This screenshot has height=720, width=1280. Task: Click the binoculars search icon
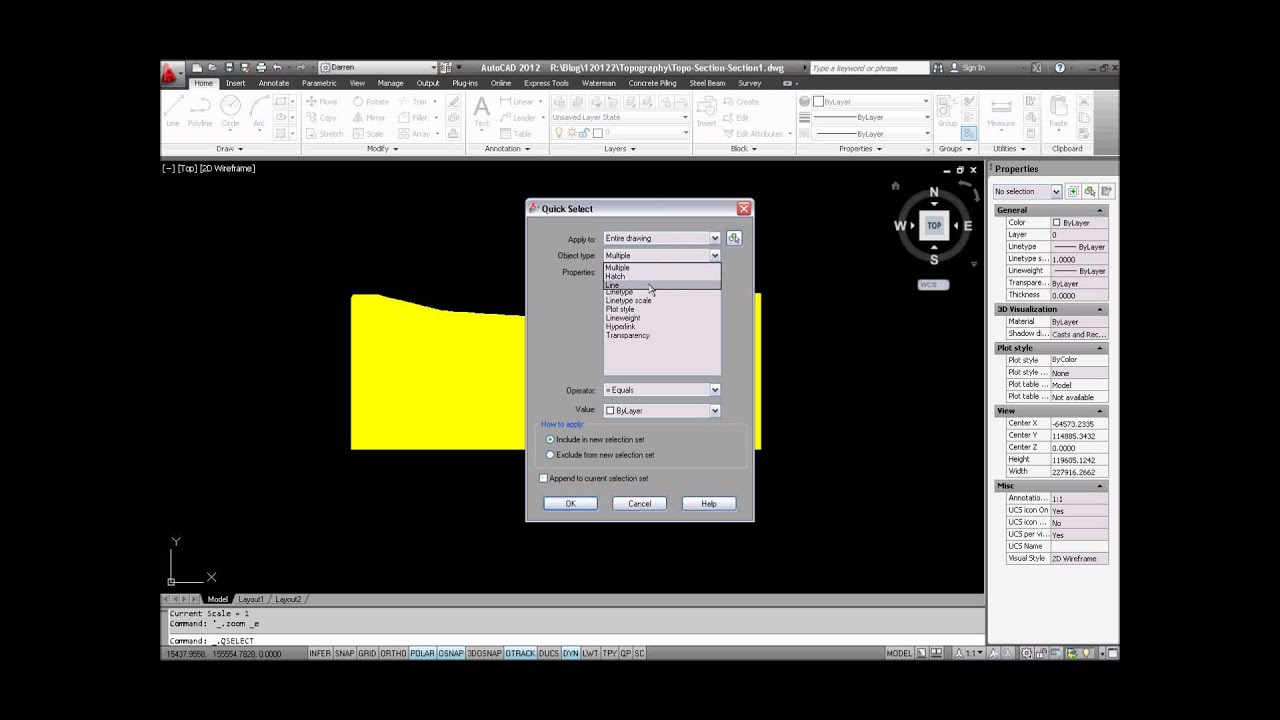[x=938, y=68]
